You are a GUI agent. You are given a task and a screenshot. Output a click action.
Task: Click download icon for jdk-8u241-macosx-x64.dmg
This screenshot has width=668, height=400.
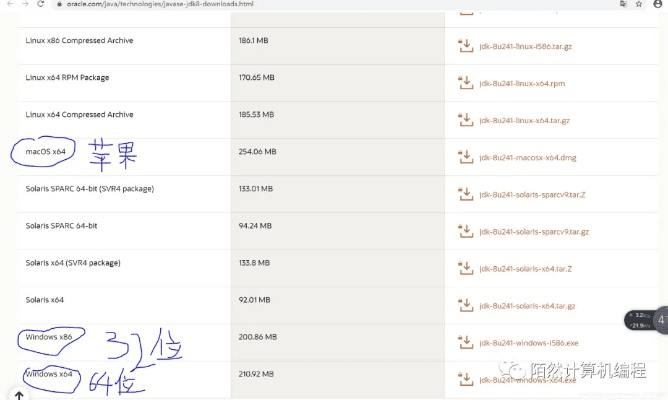point(464,157)
